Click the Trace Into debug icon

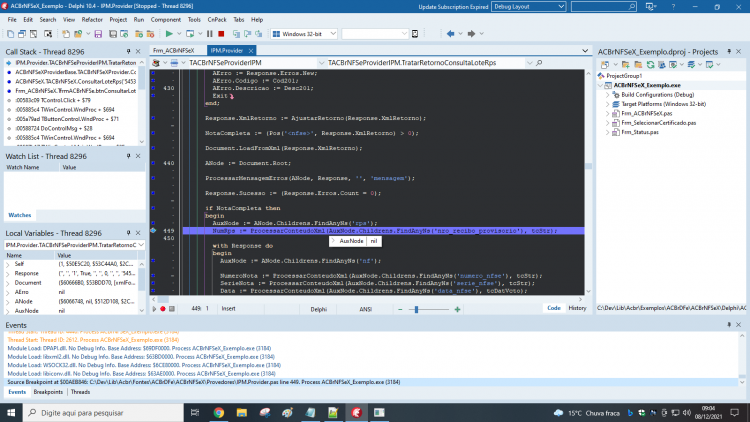(236, 34)
